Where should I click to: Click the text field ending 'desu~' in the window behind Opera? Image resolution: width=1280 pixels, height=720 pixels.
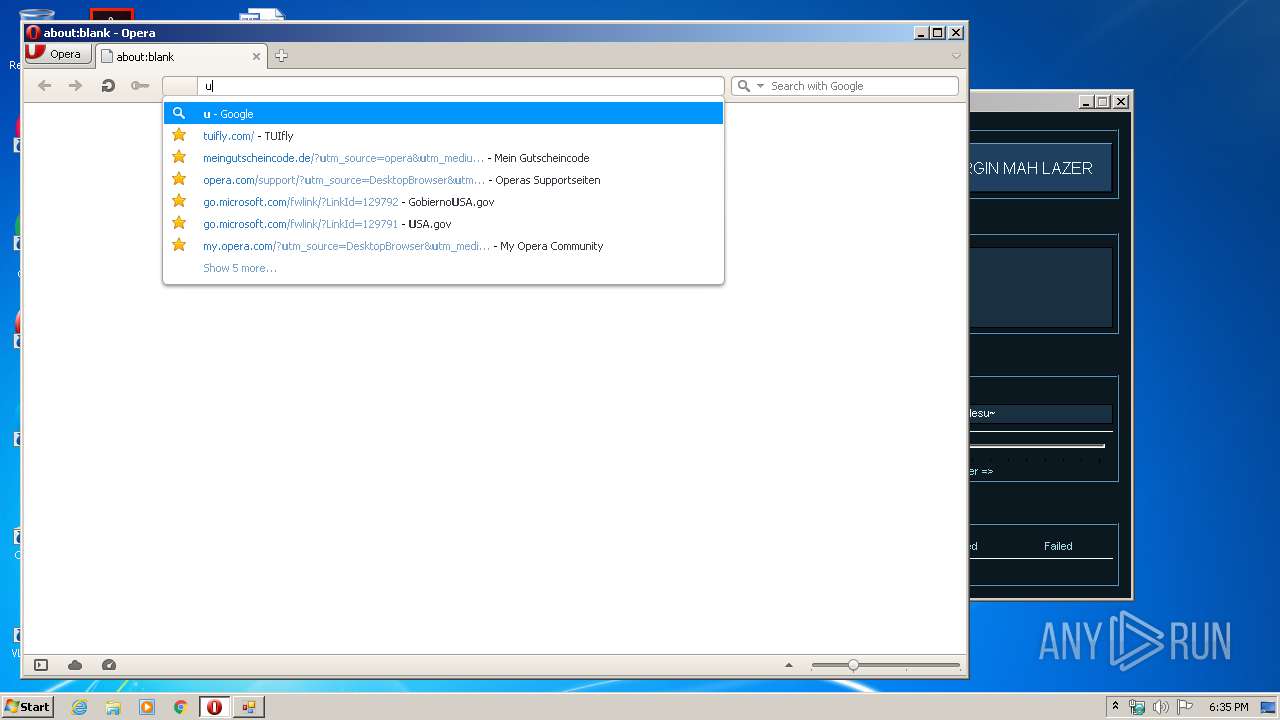[1040, 413]
